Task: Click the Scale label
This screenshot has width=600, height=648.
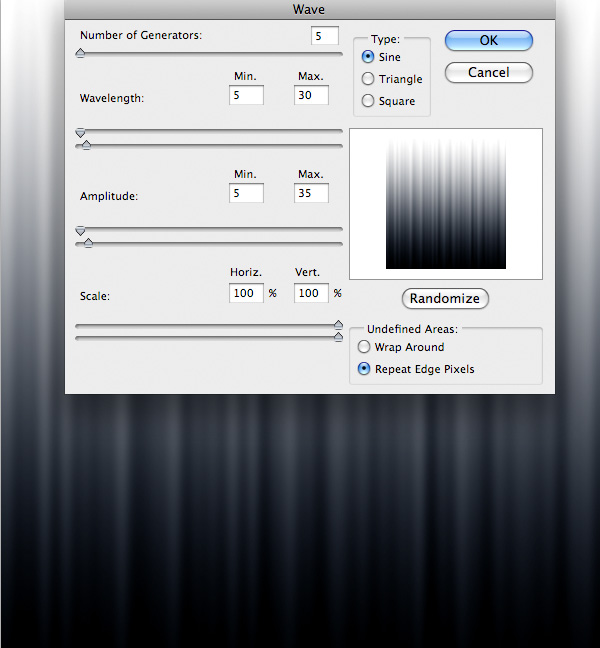Action: (x=95, y=296)
